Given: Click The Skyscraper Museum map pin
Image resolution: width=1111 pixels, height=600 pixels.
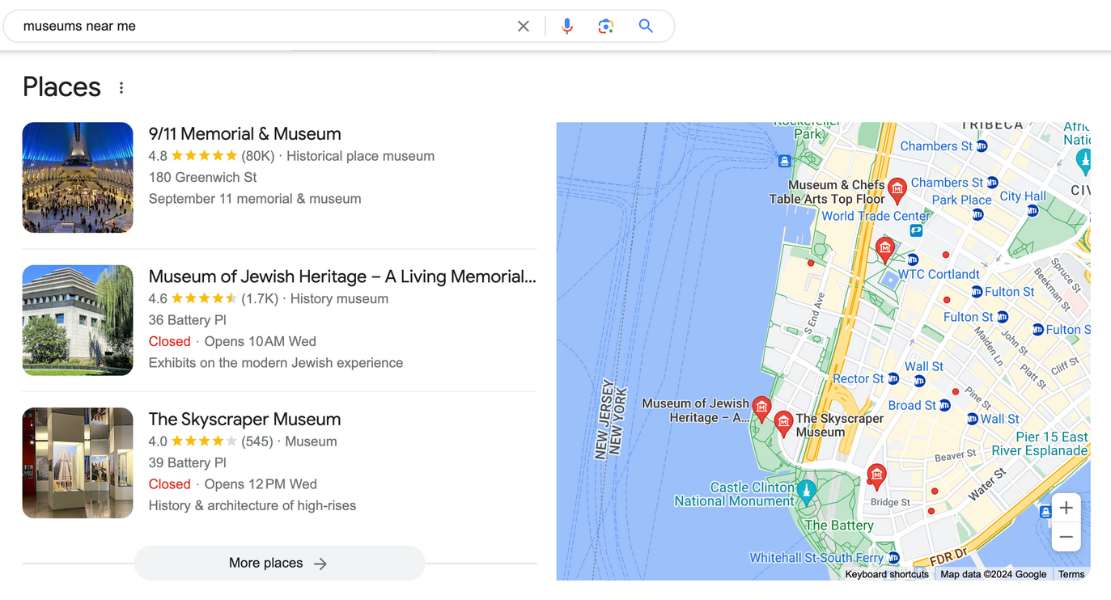Looking at the screenshot, I should [783, 424].
